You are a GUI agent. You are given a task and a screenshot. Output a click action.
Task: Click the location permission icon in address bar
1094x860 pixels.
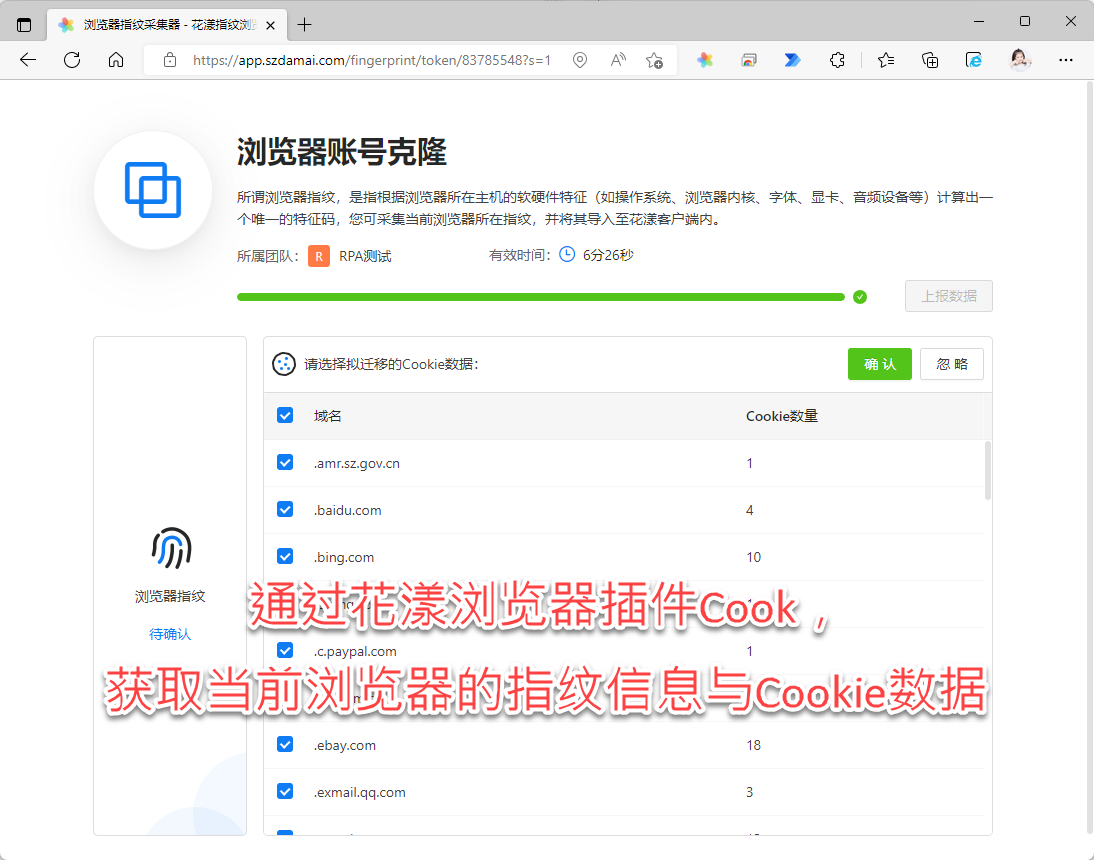(x=580, y=60)
